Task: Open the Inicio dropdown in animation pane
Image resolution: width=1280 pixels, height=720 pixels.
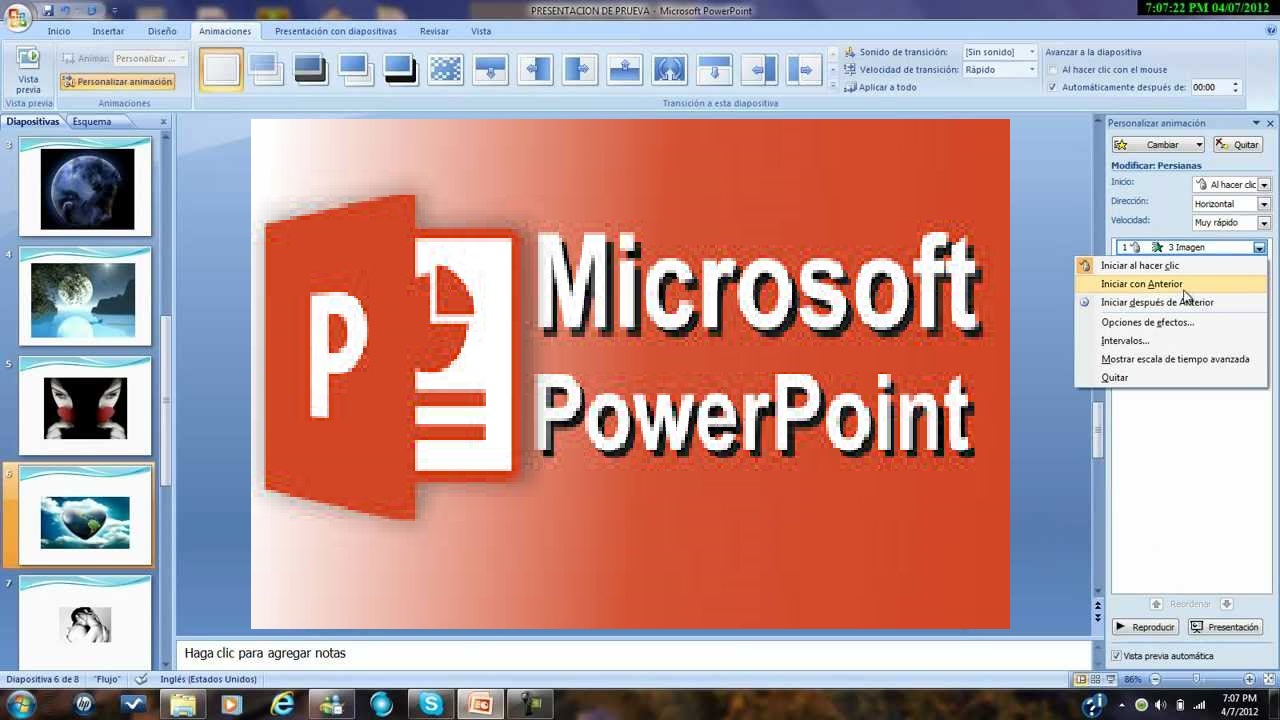Action: point(1264,185)
